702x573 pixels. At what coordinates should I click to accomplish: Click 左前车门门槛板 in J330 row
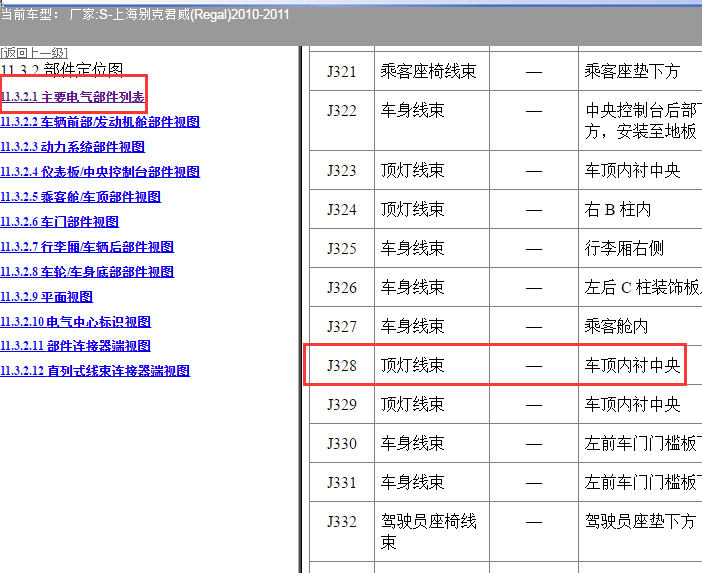coord(643,443)
